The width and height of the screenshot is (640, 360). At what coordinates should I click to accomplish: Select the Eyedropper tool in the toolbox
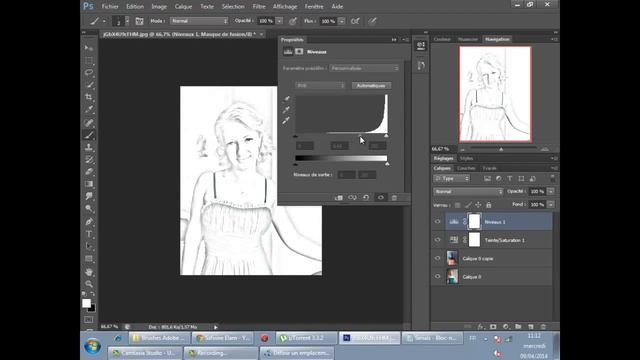[x=89, y=109]
